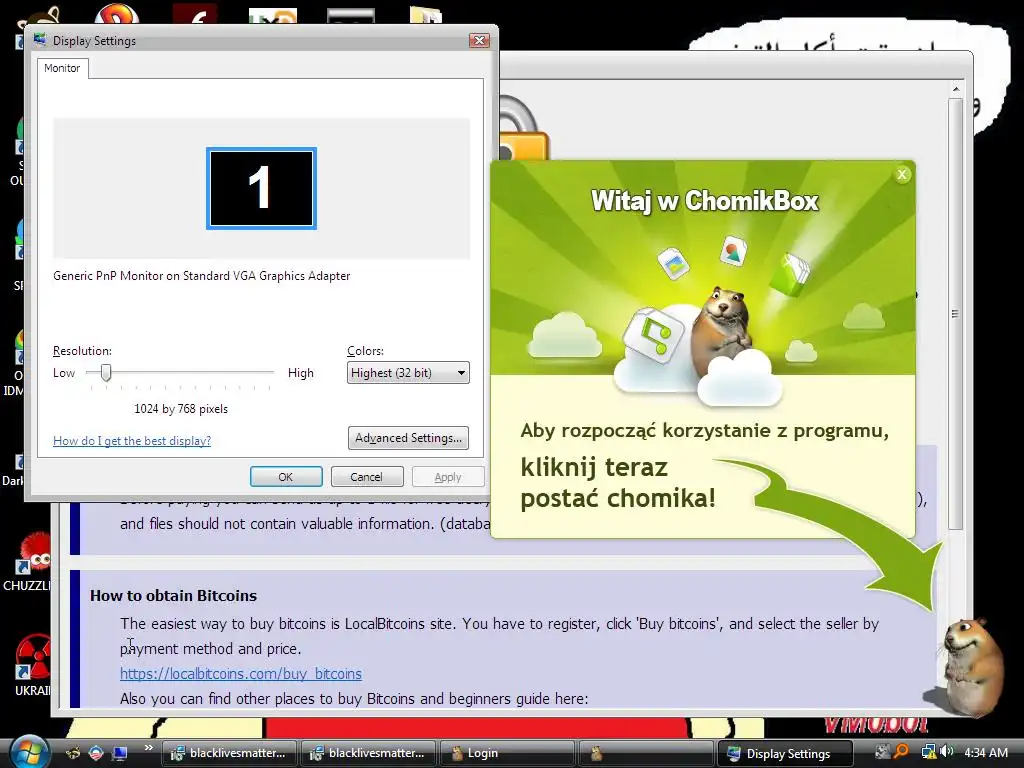This screenshot has height=768, width=1024.
Task: Open the UKRAI radiation desktop shortcut
Action: (31, 666)
